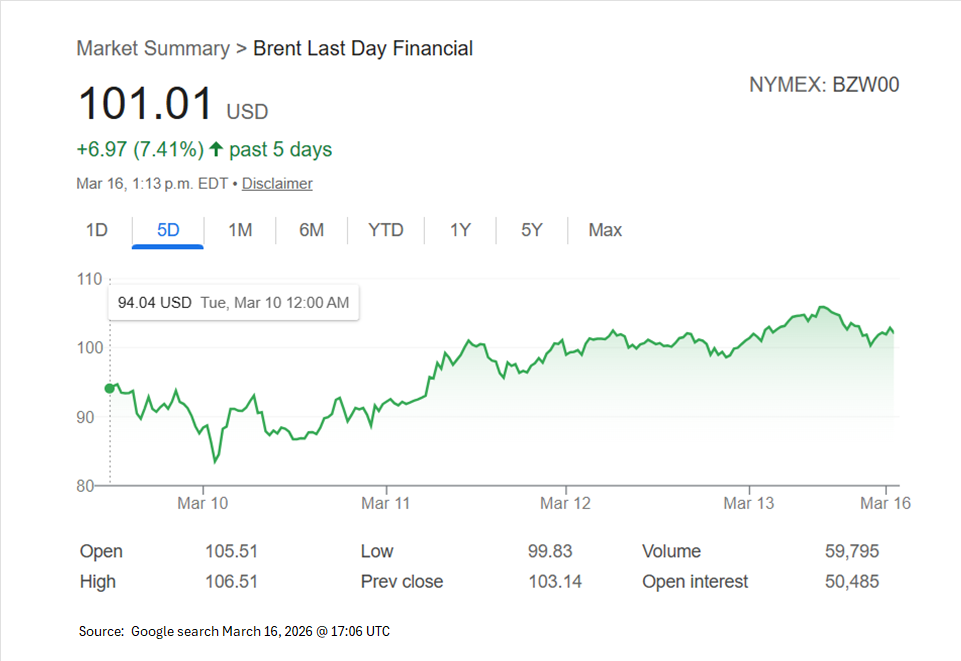961x661 pixels.
Task: Switch chart to 1M range
Action: 240,230
